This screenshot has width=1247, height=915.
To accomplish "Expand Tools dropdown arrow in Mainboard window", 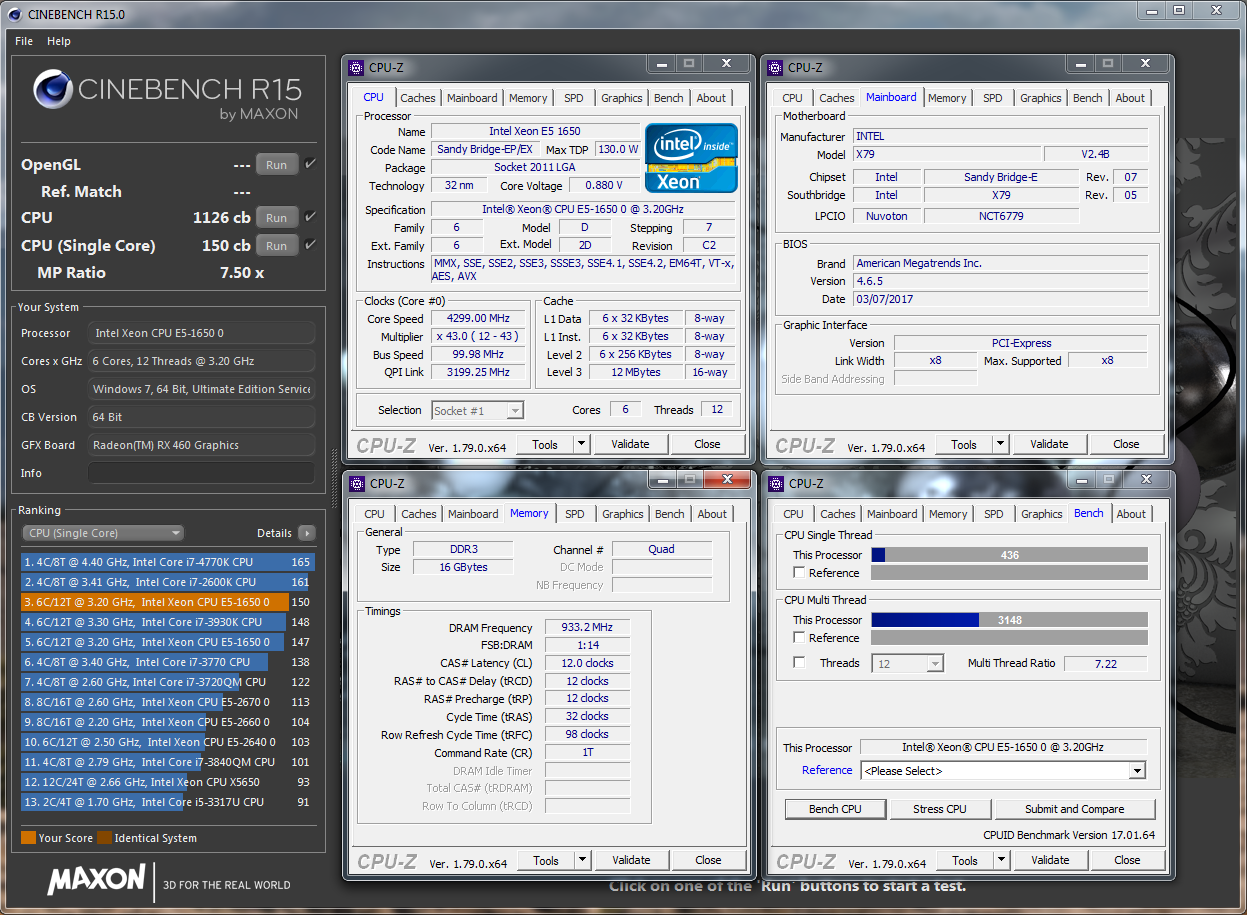I will pos(1000,444).
